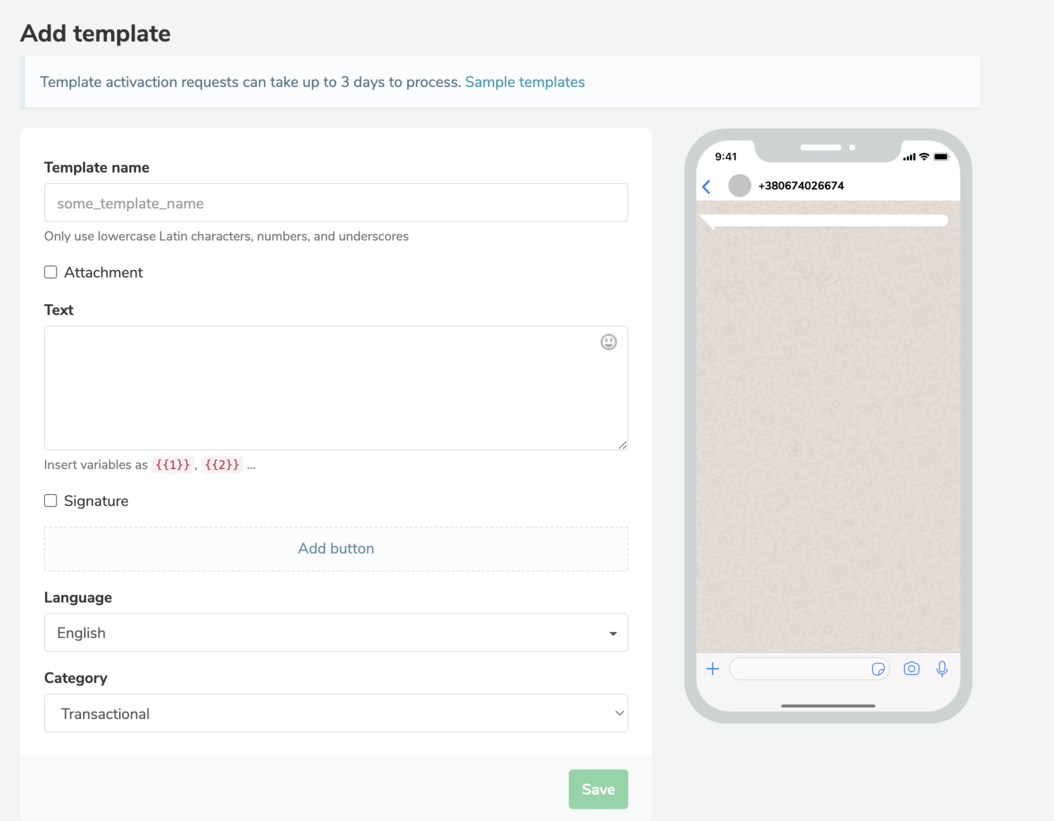Viewport: 1054px width, 821px height.
Task: Toggle the Signature checkbox
Action: [x=51, y=501]
